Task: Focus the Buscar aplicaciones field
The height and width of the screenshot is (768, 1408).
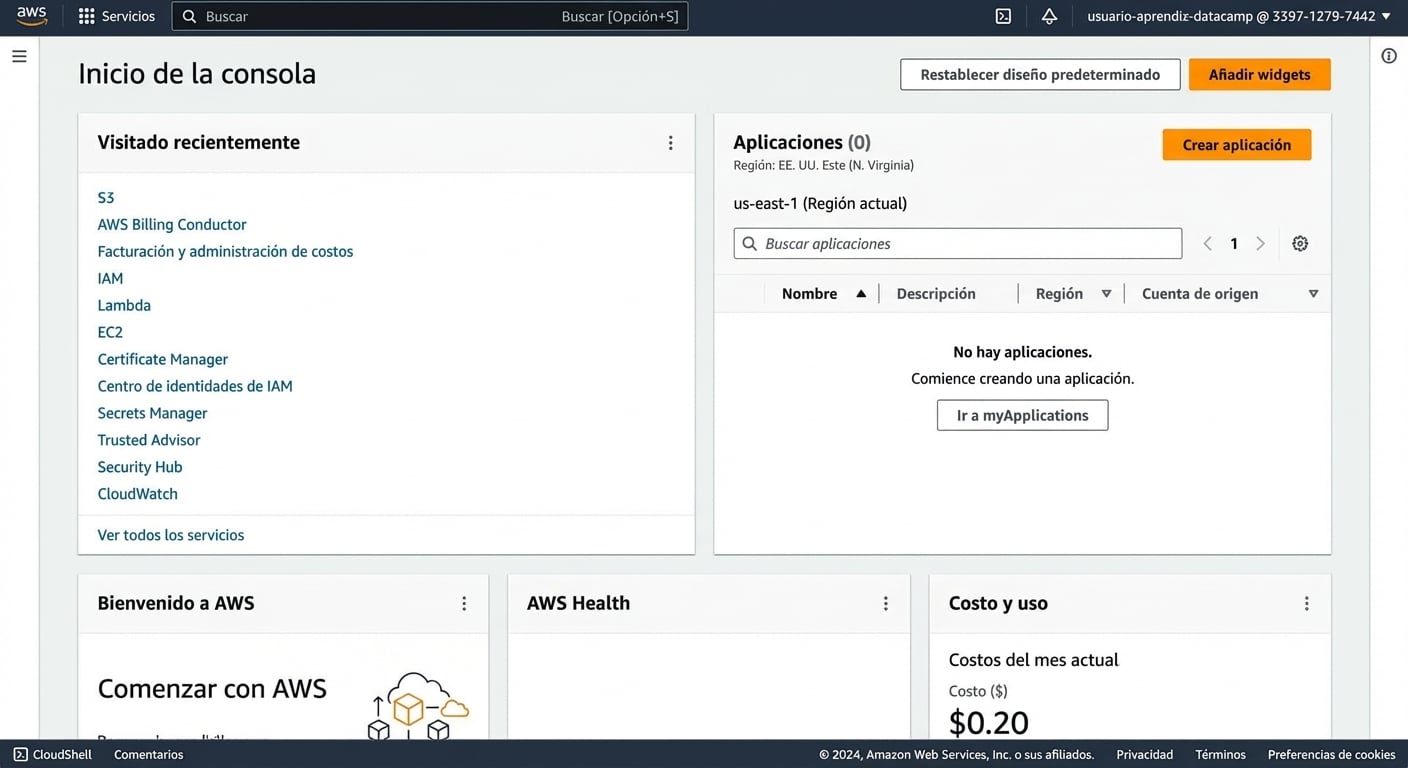Action: click(x=958, y=243)
